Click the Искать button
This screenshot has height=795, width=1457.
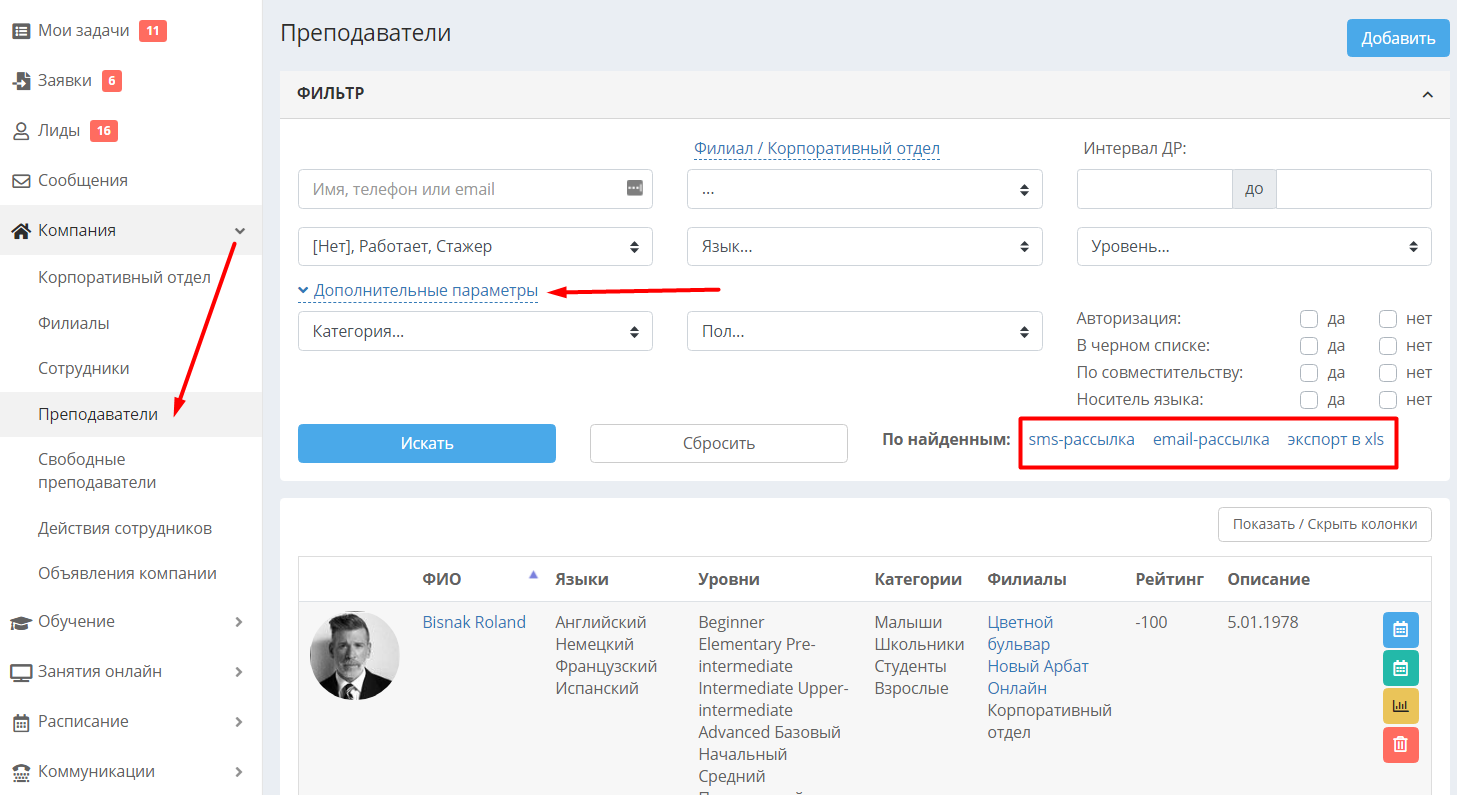[x=427, y=443]
